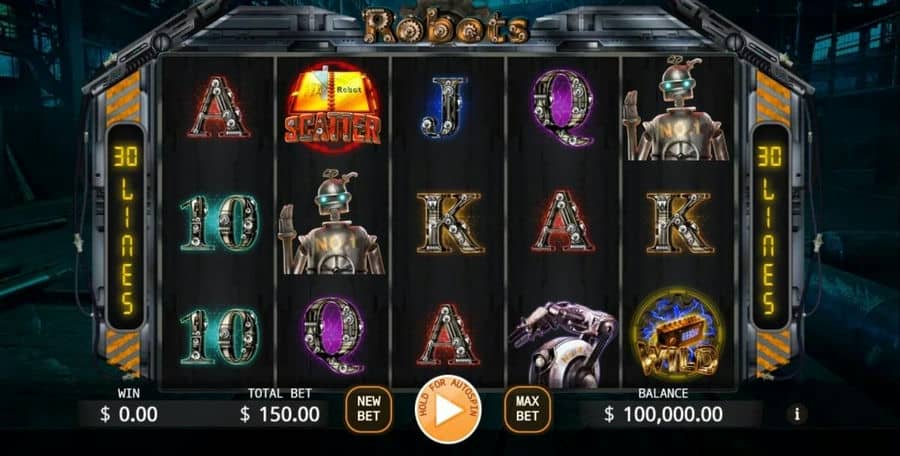Screen dimensions: 900x456
Task: Click the waving robot in reel two middle row
Action: (x=331, y=223)
